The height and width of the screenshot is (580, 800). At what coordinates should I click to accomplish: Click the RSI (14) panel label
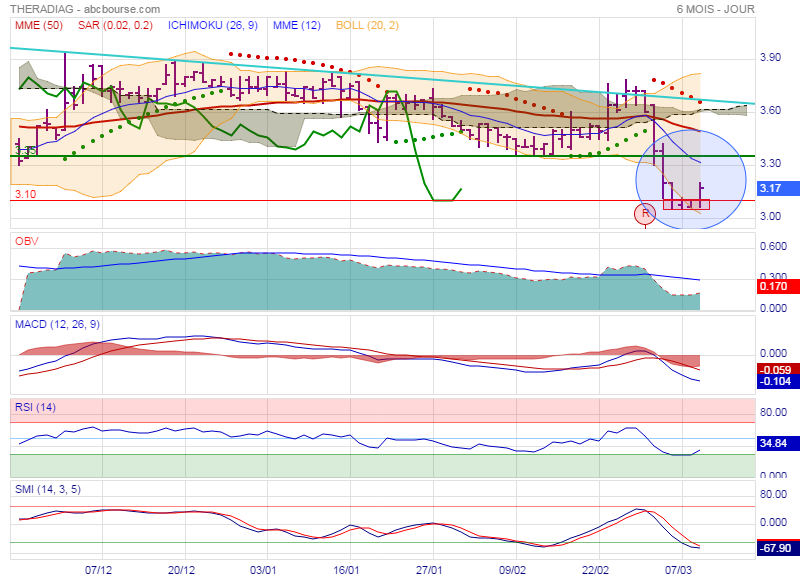tap(35, 407)
